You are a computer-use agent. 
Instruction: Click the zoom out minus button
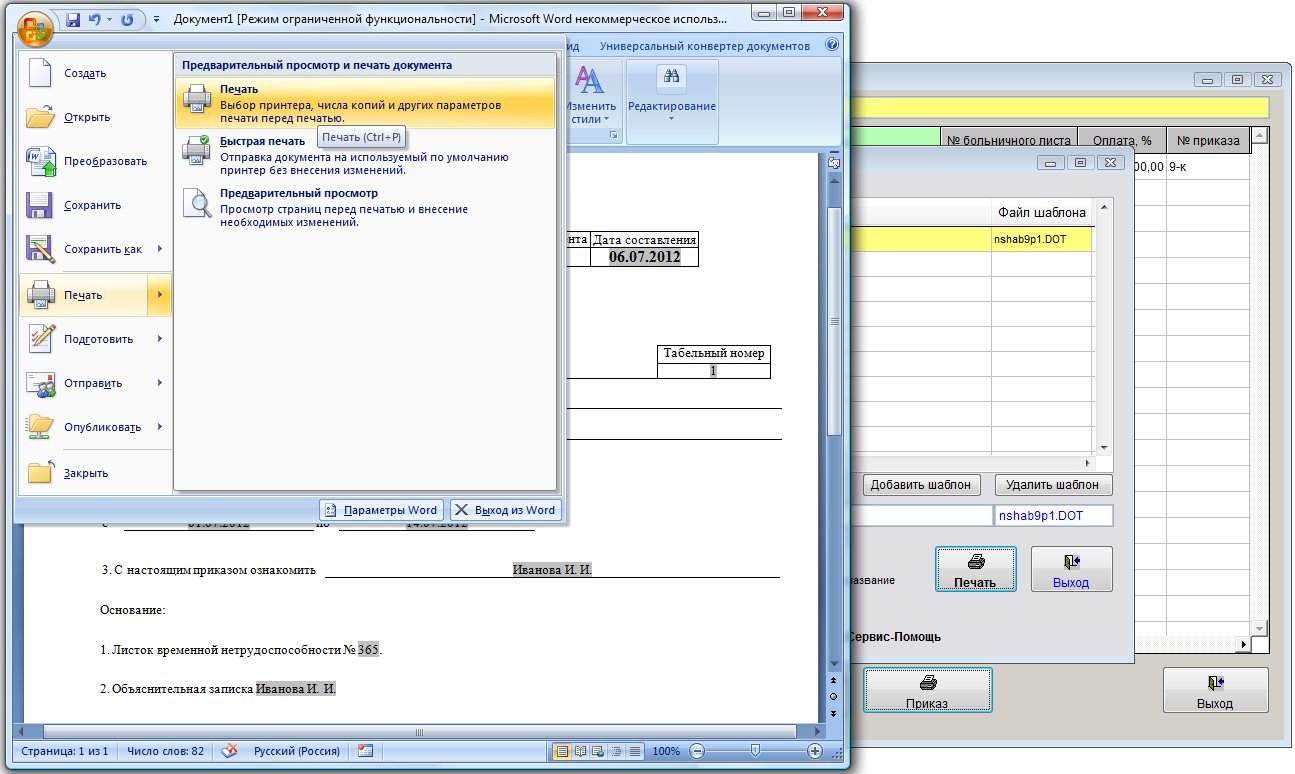(x=697, y=751)
